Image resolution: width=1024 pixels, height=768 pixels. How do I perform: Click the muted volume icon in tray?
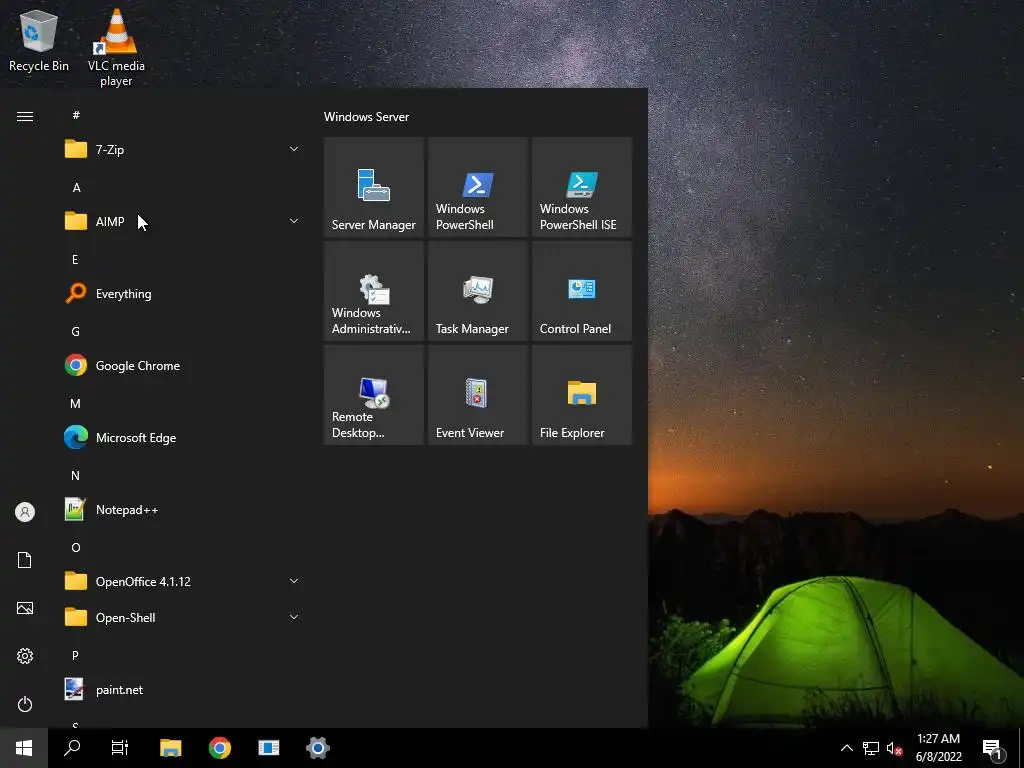[x=895, y=748]
